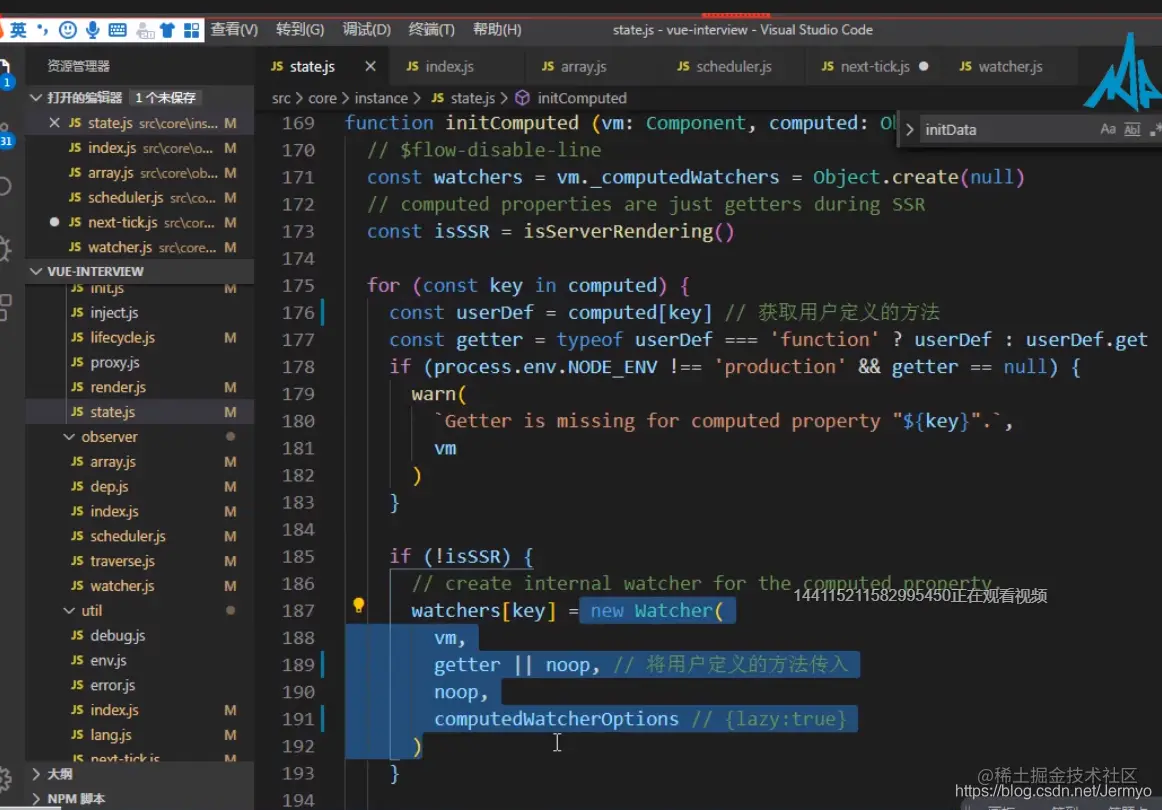1162x810 pixels.
Task: Close state.js in open editors list
Action: (54, 123)
